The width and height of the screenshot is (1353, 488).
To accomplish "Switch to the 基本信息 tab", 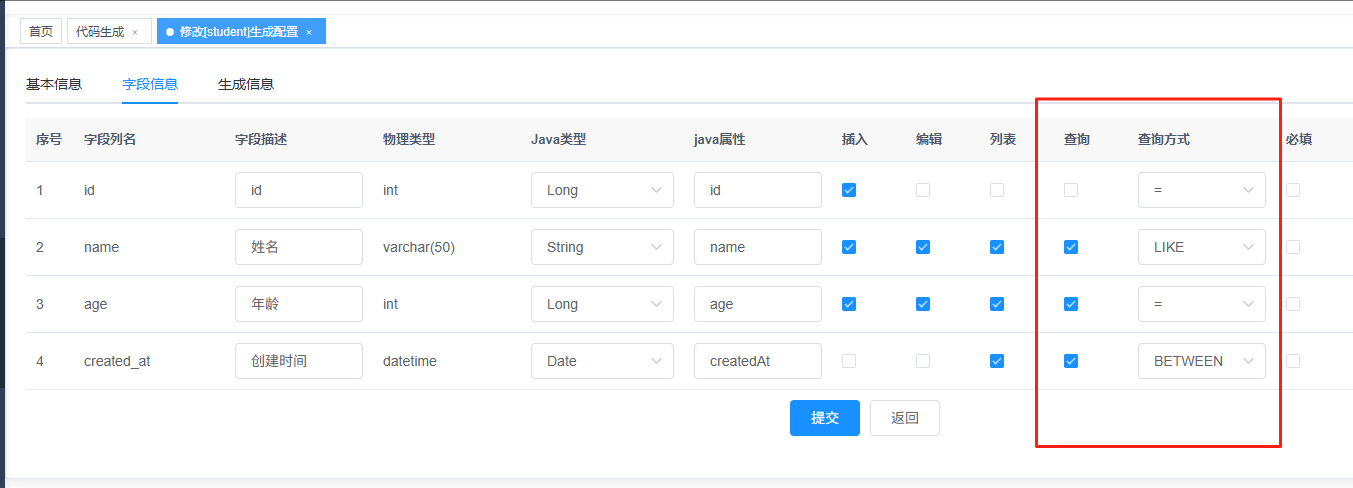I will coord(54,84).
